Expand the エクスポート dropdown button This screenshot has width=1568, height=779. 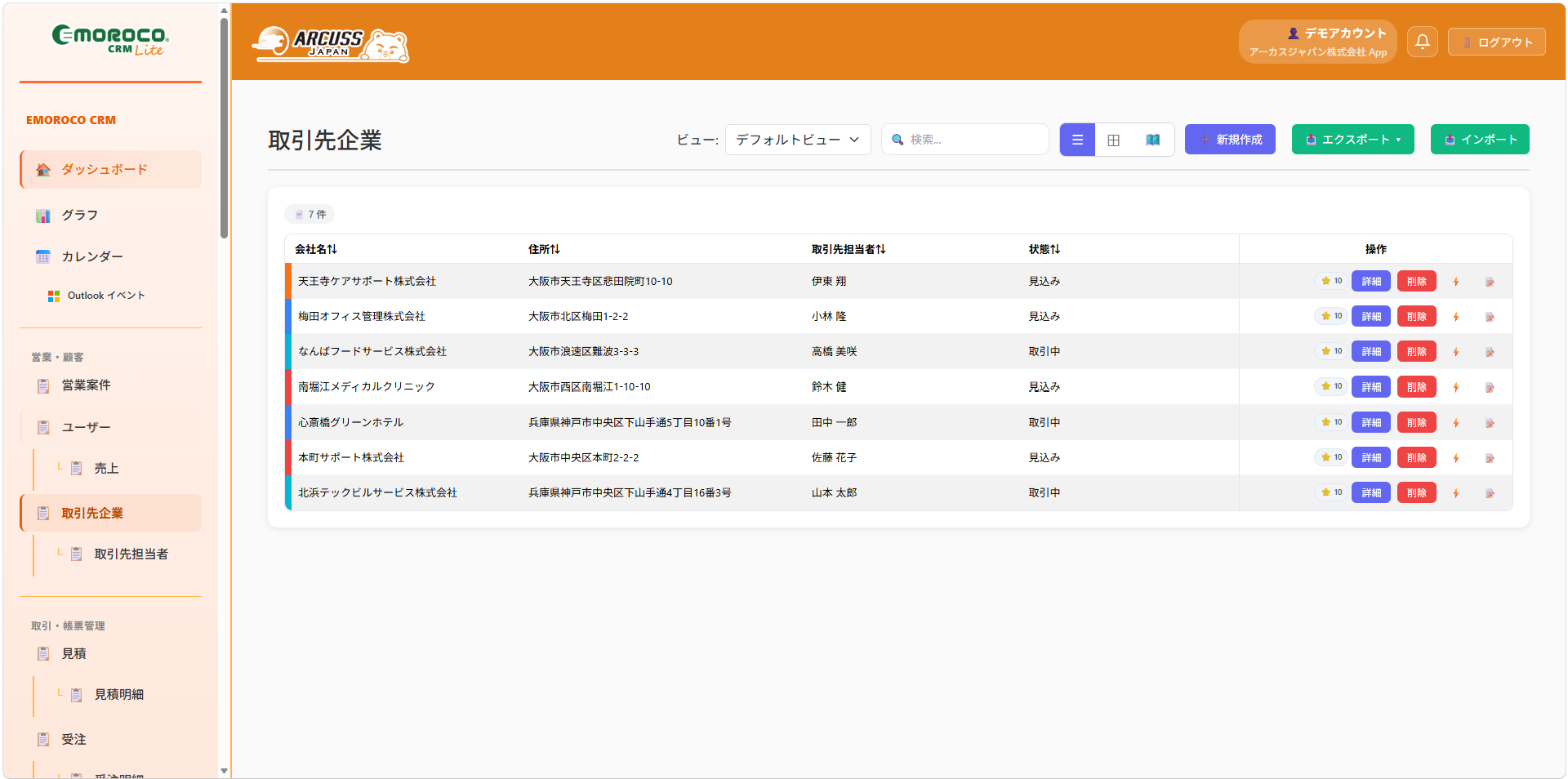pyautogui.click(x=1352, y=140)
